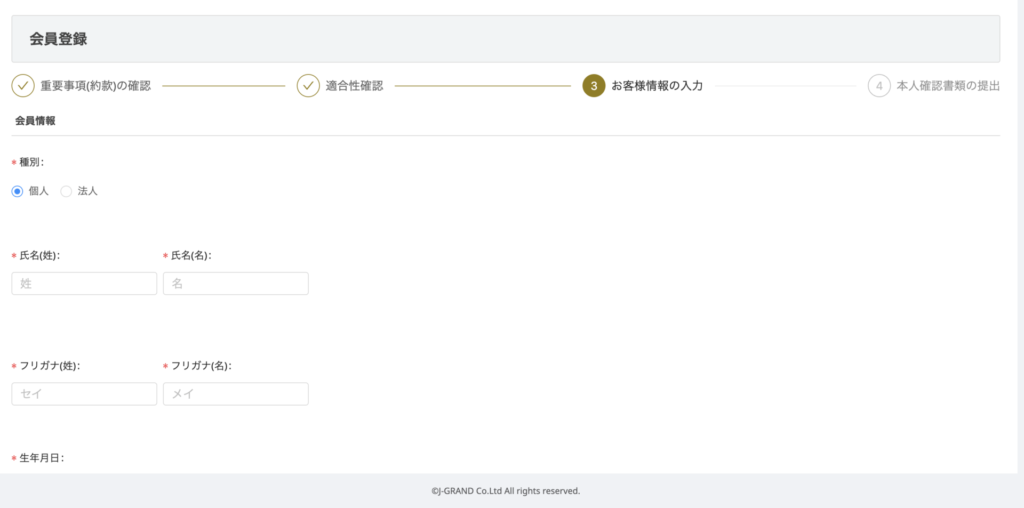Focus the 名 first name input field
This screenshot has width=1024, height=508.
pos(235,284)
